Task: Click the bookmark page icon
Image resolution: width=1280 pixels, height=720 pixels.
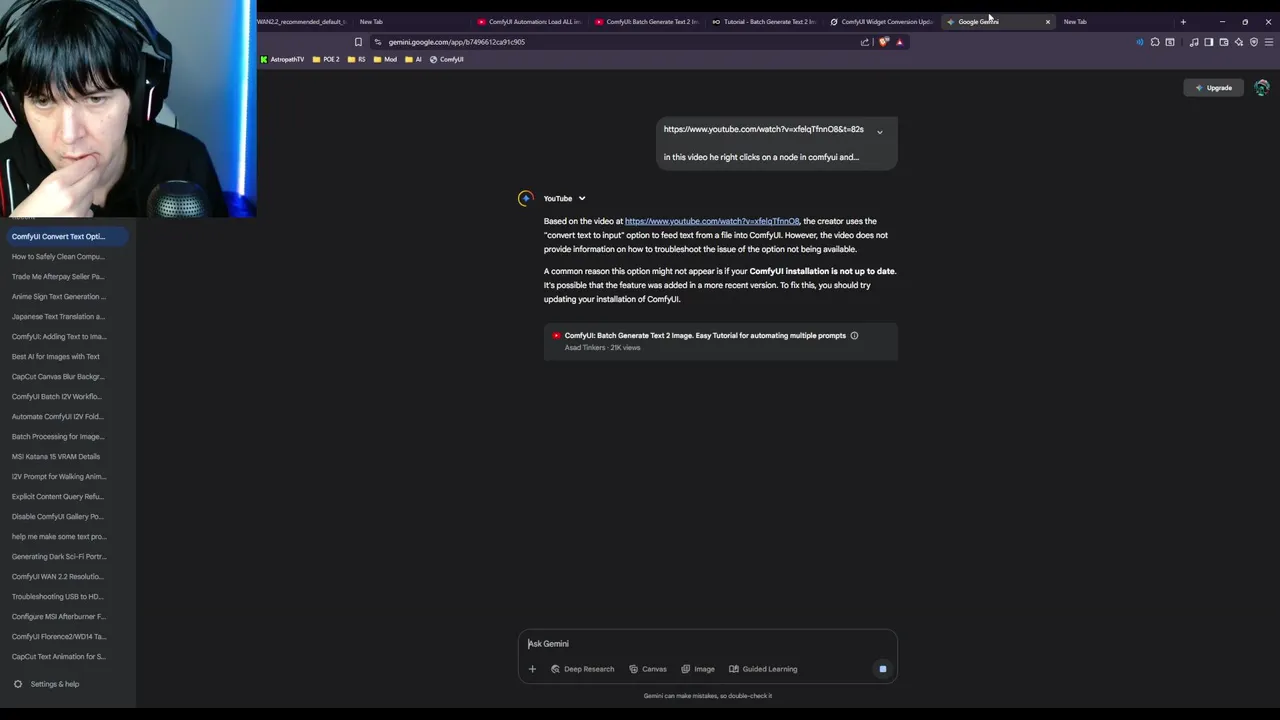Action: (x=358, y=42)
